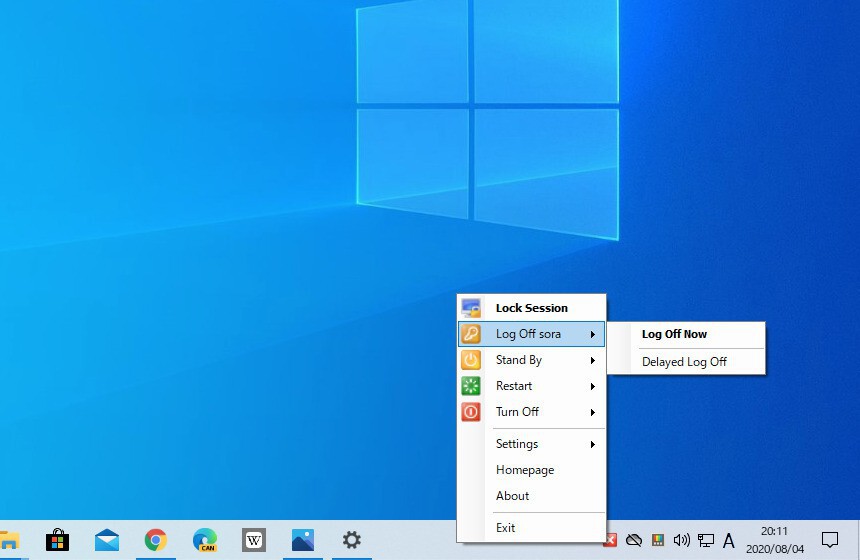Open Edge Canary from the taskbar
860x560 pixels.
[x=205, y=540]
